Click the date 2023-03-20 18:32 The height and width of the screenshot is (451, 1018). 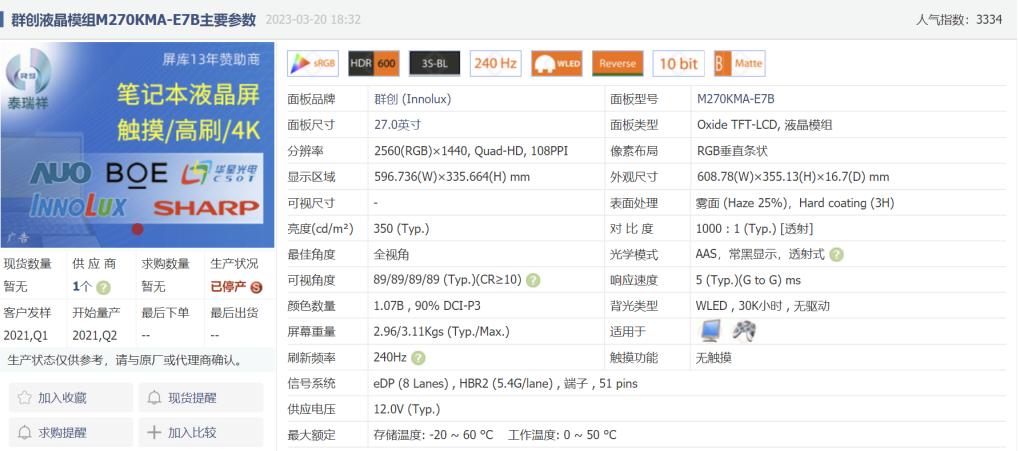click(313, 19)
